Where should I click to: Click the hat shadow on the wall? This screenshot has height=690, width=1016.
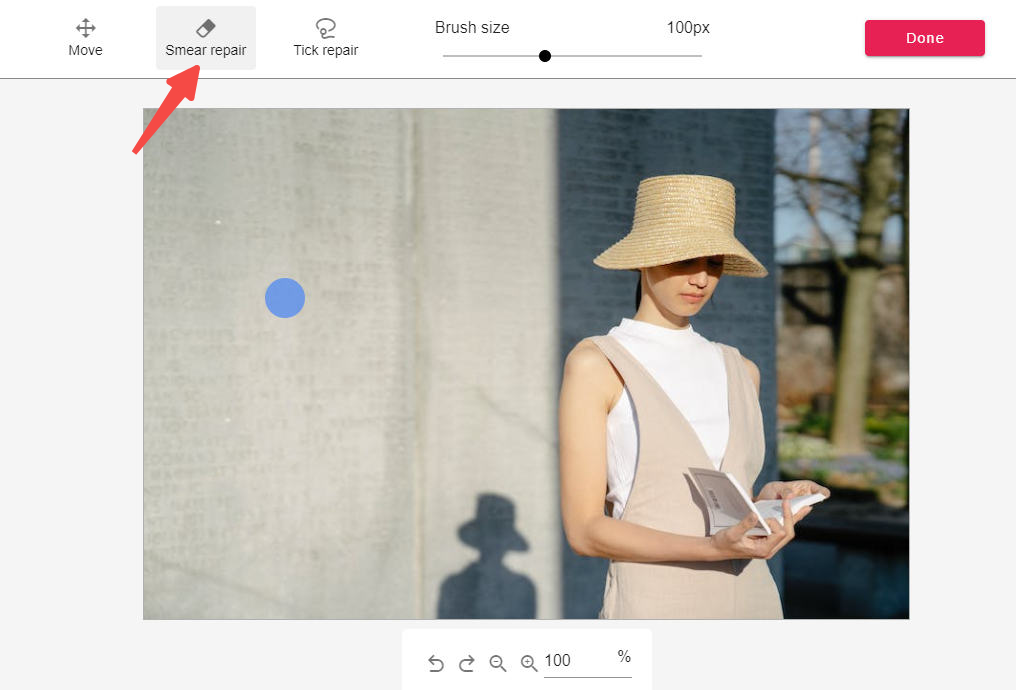[492, 525]
